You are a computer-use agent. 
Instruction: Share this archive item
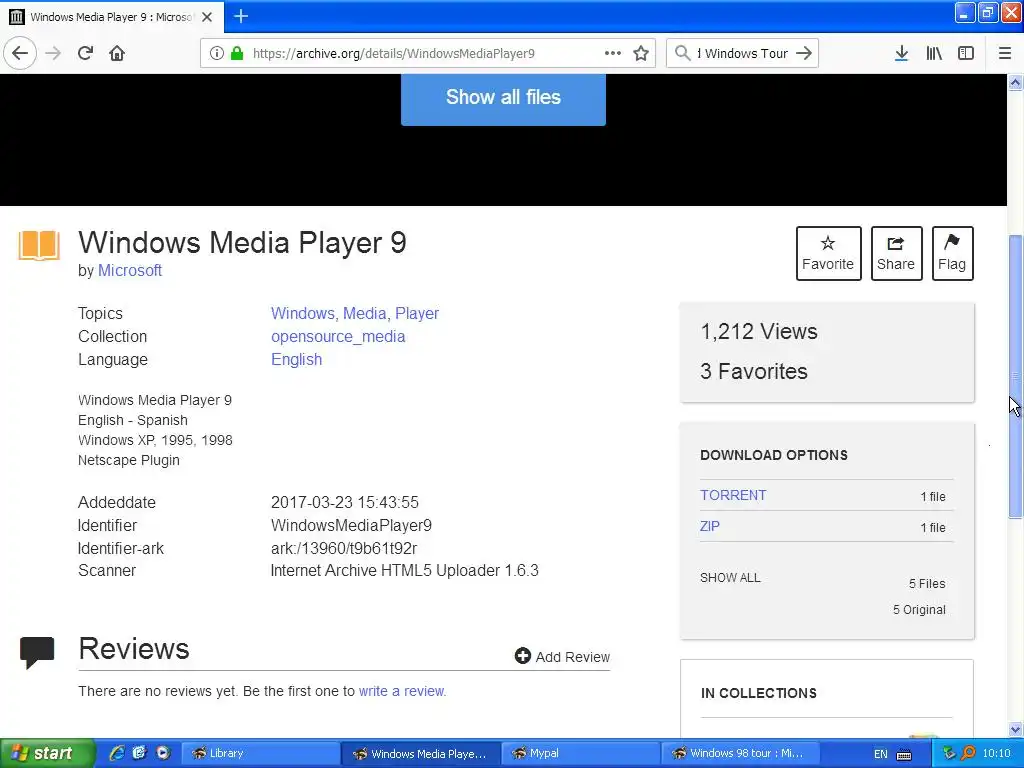896,253
